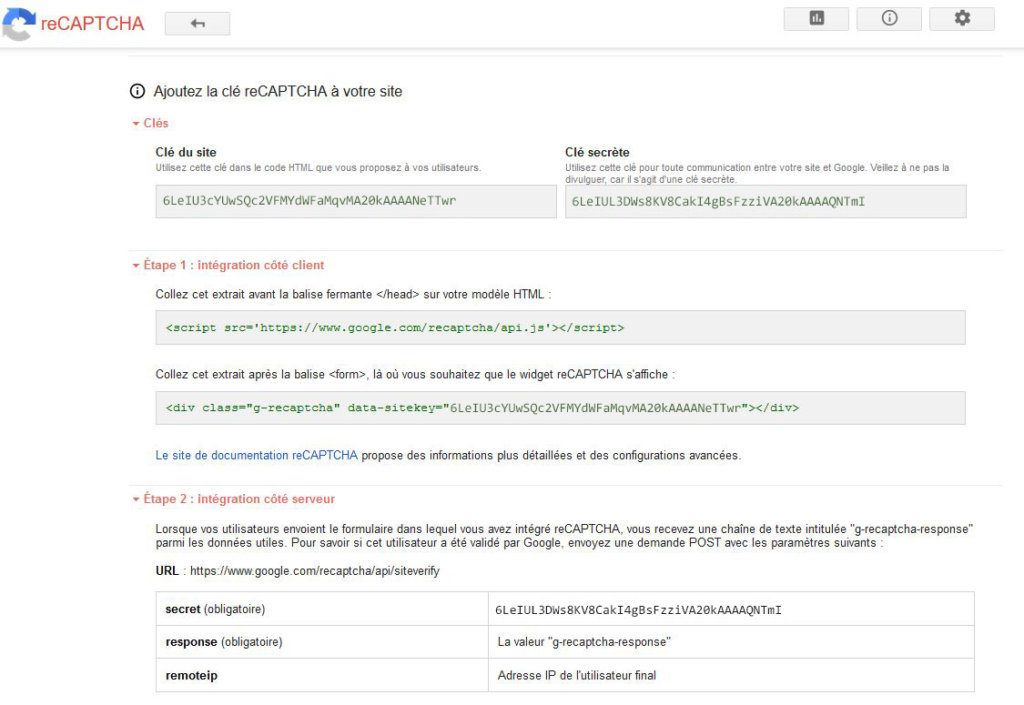Image resolution: width=1024 pixels, height=705 pixels.
Task: Click info icon beside 'Ajoutez la clé reCAPTCHA'
Action: tap(137, 91)
